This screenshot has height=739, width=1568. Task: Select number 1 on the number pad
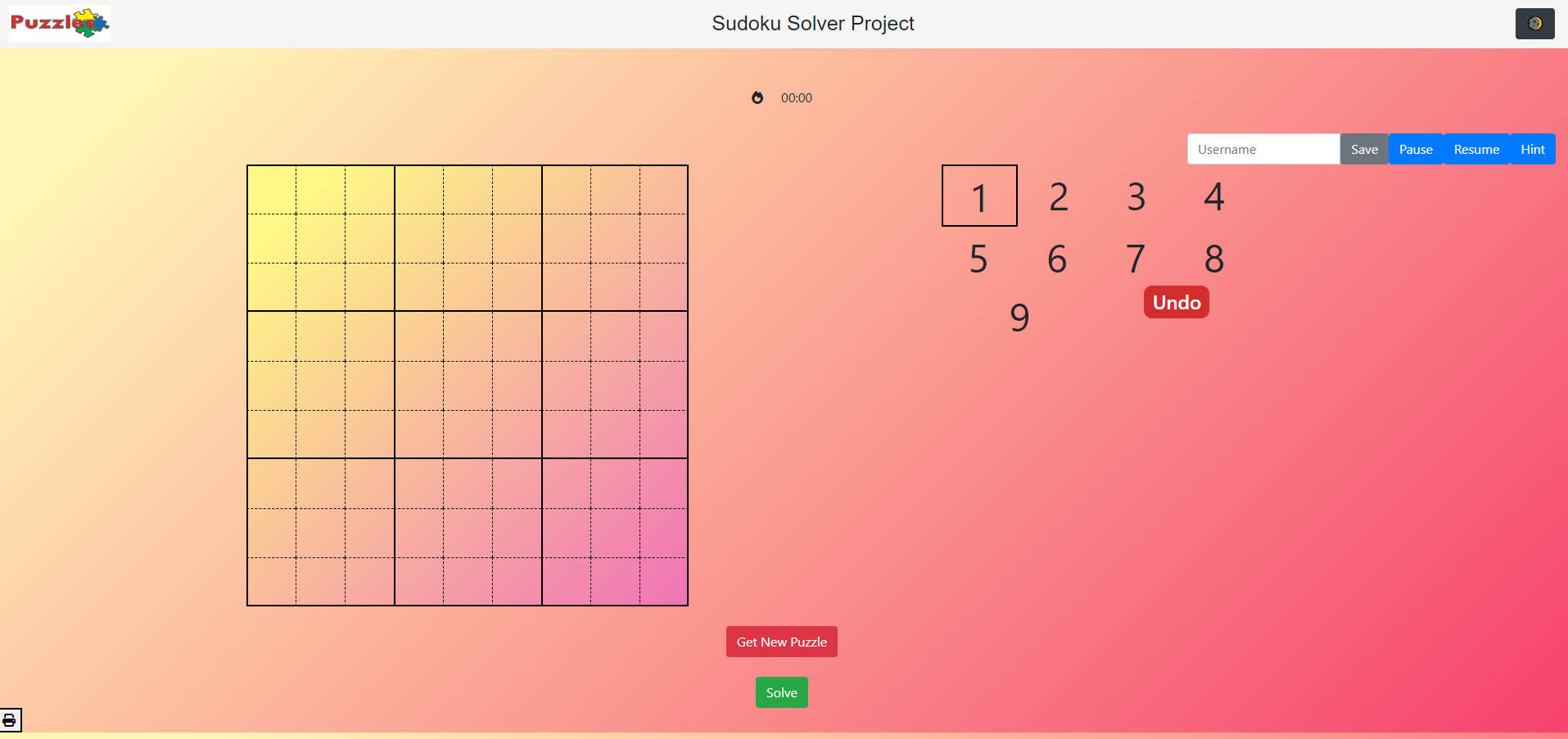pos(979,196)
